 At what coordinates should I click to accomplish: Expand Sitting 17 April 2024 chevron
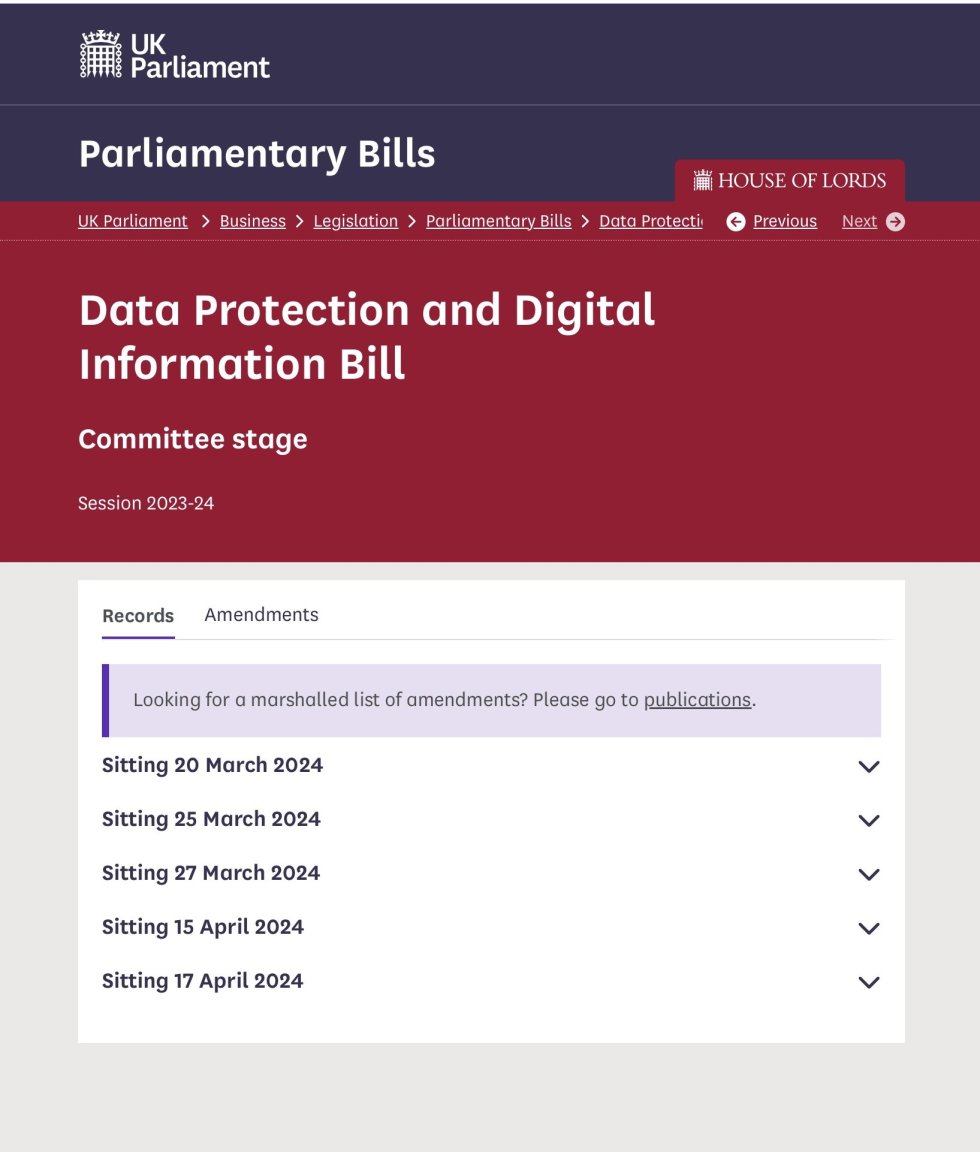[869, 982]
